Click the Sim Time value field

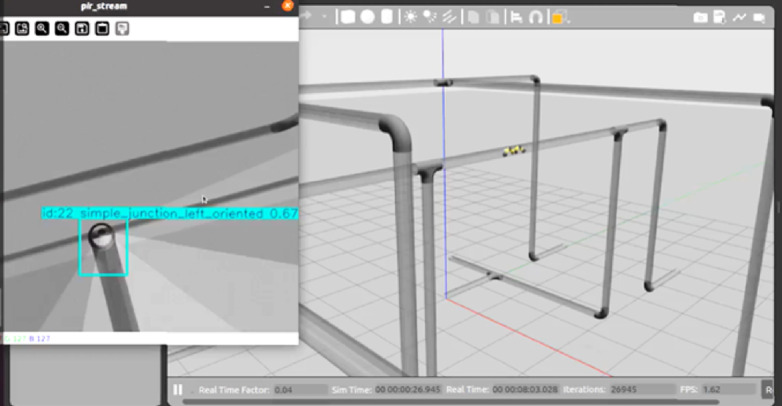(408, 390)
